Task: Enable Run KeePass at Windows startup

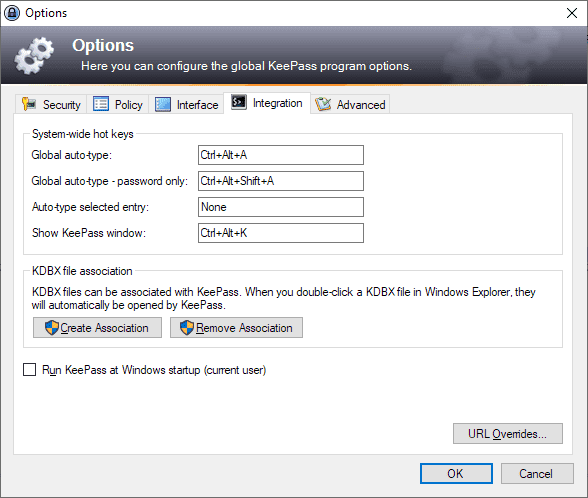Action: (30, 370)
